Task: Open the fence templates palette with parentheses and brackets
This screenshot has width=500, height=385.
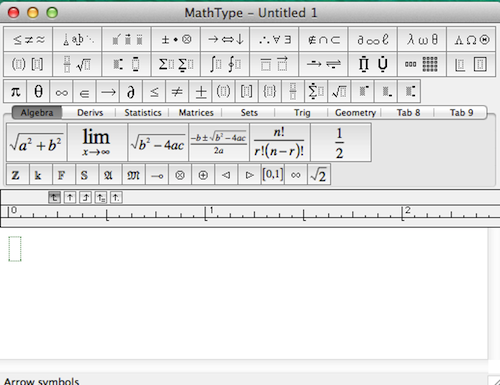Action: pyautogui.click(x=28, y=64)
